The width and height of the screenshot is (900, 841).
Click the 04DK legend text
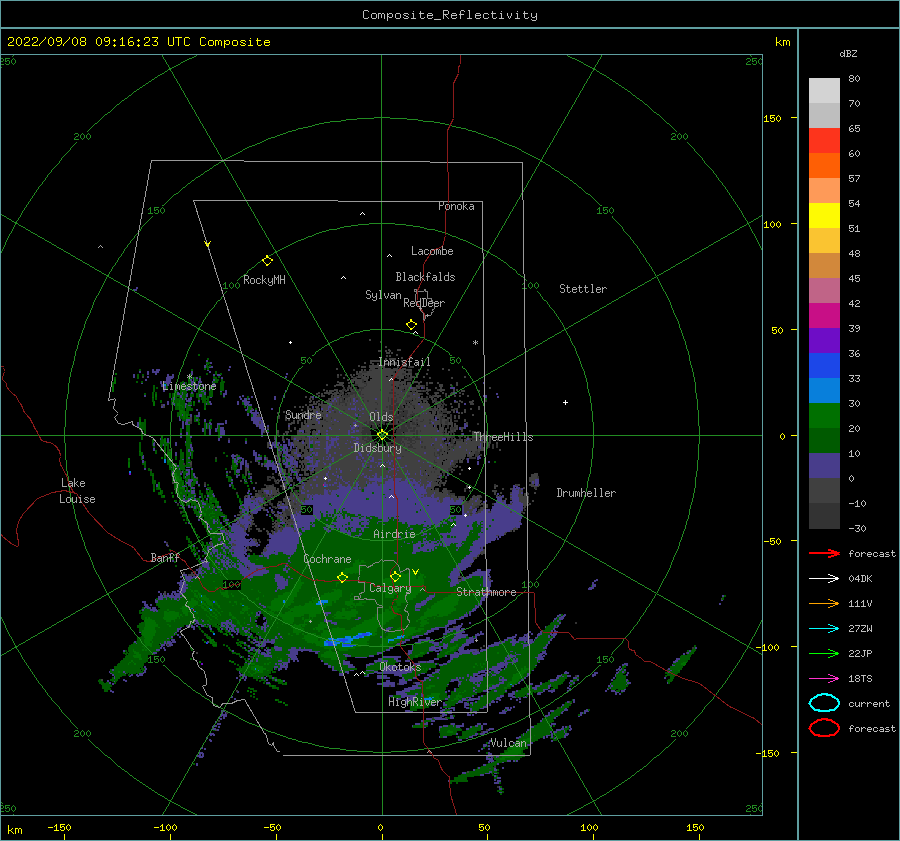point(860,579)
